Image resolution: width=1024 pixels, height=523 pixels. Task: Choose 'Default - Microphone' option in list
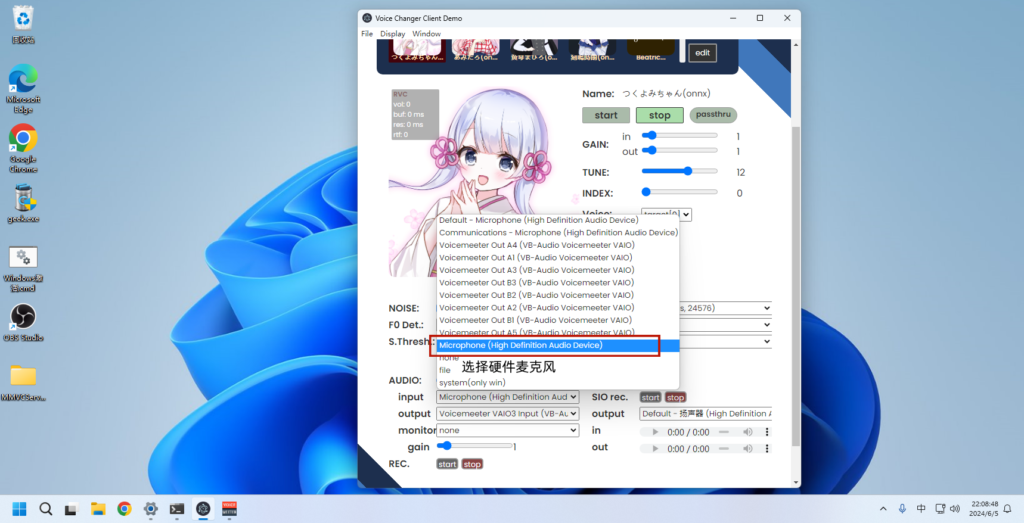coord(558,220)
